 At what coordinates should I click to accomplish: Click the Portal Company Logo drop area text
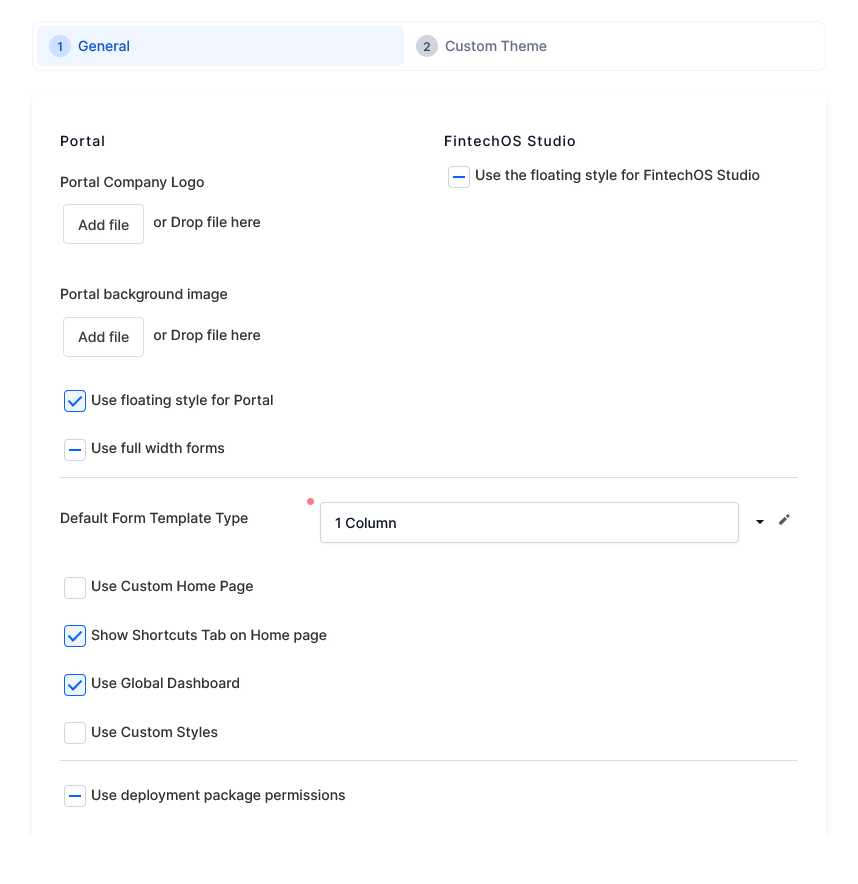coord(207,223)
